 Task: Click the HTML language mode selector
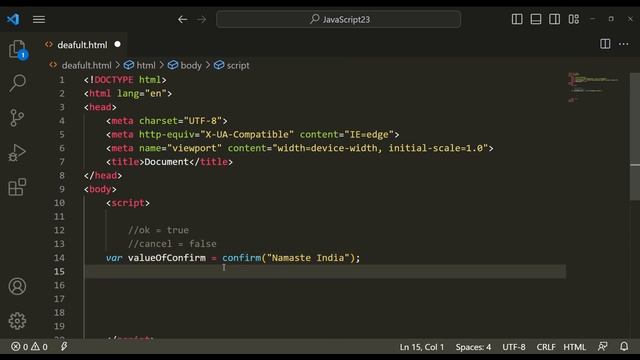[x=574, y=347]
